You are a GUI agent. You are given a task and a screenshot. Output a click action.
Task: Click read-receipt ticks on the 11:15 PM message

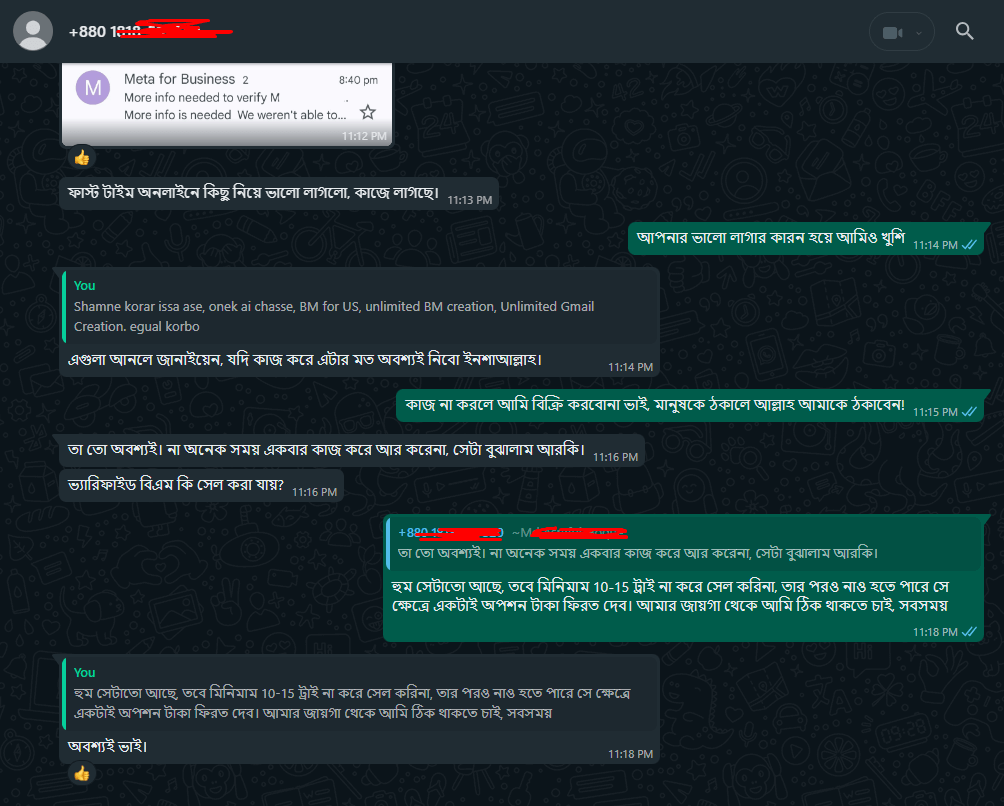click(969, 412)
